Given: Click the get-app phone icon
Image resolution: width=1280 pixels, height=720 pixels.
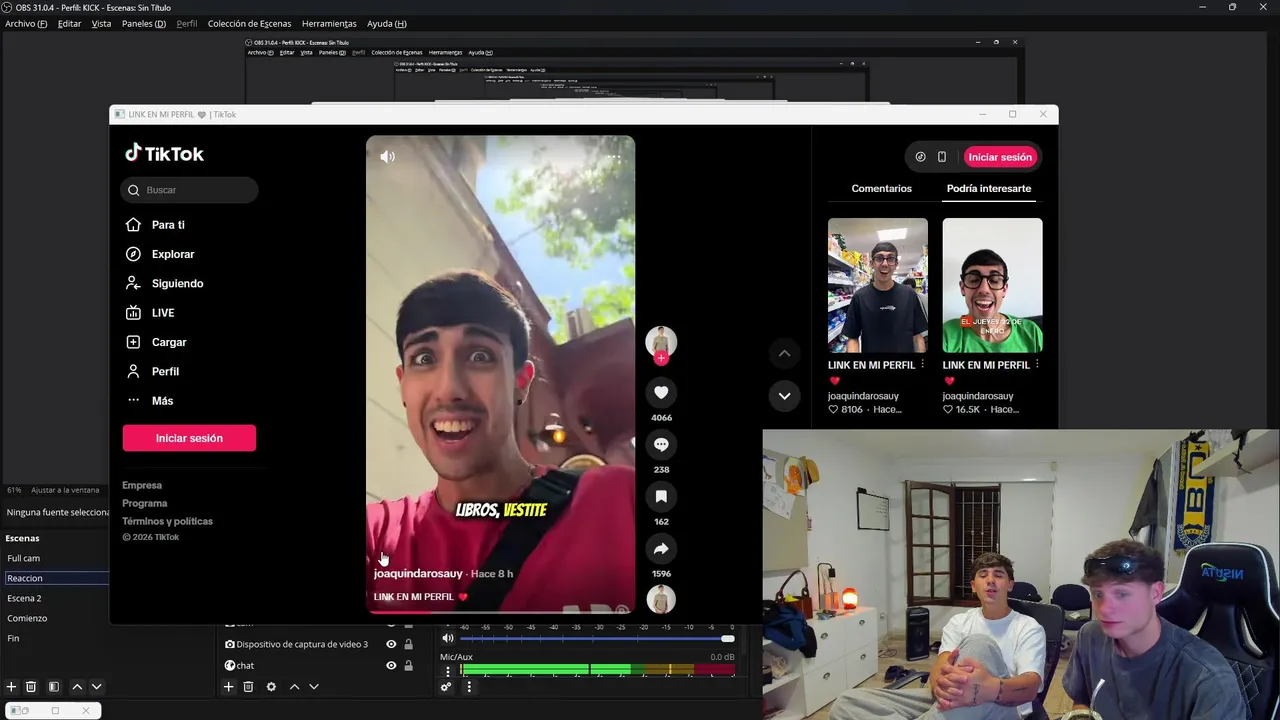Looking at the screenshot, I should click(942, 157).
